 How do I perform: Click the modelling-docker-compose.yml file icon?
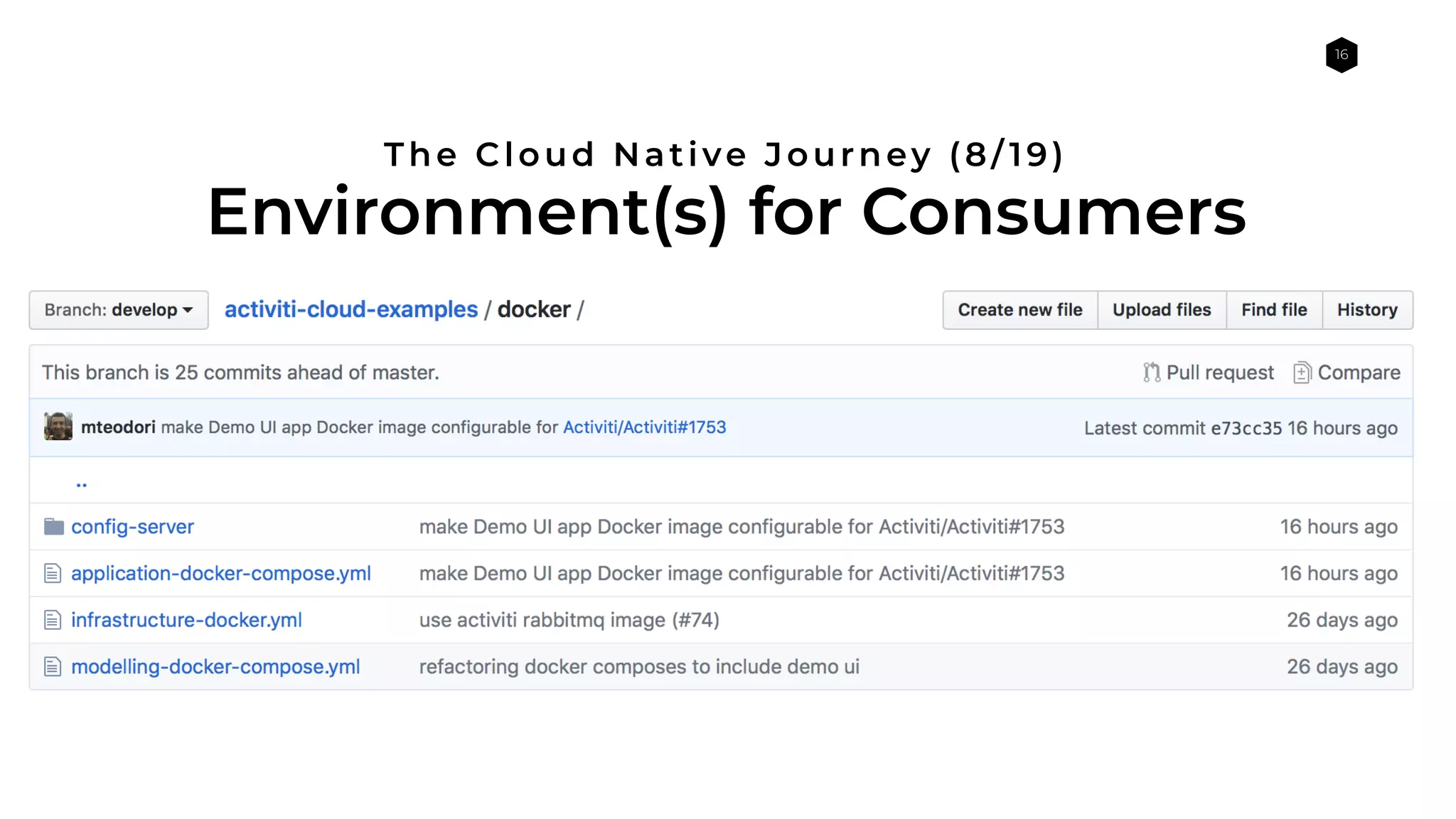coord(53,667)
